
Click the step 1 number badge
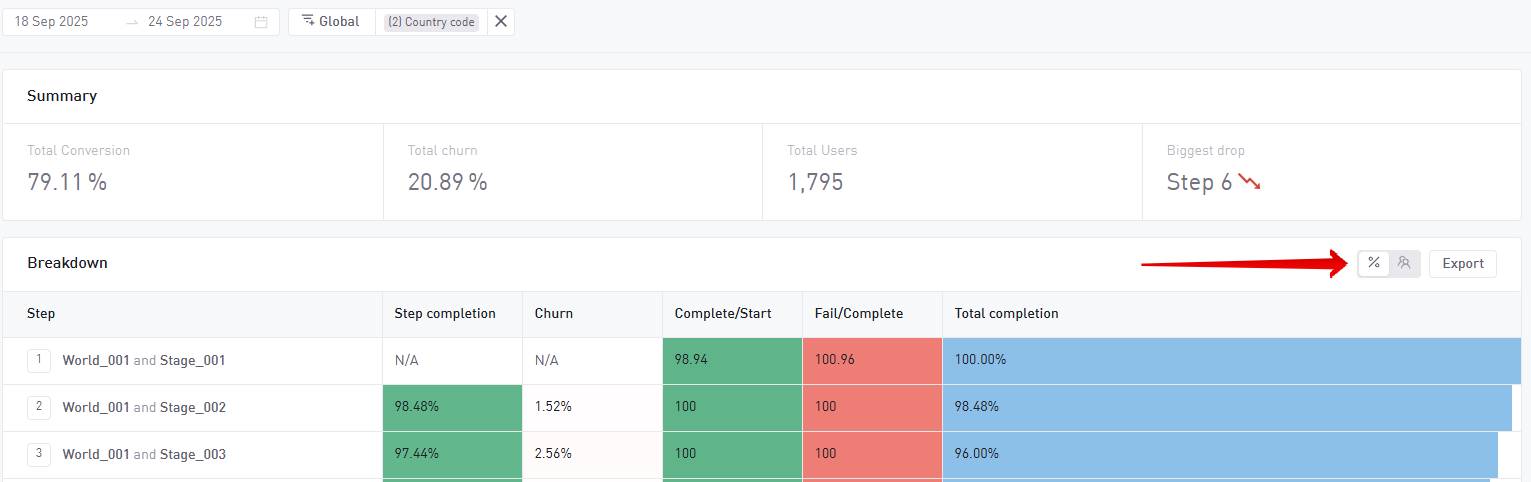point(39,360)
